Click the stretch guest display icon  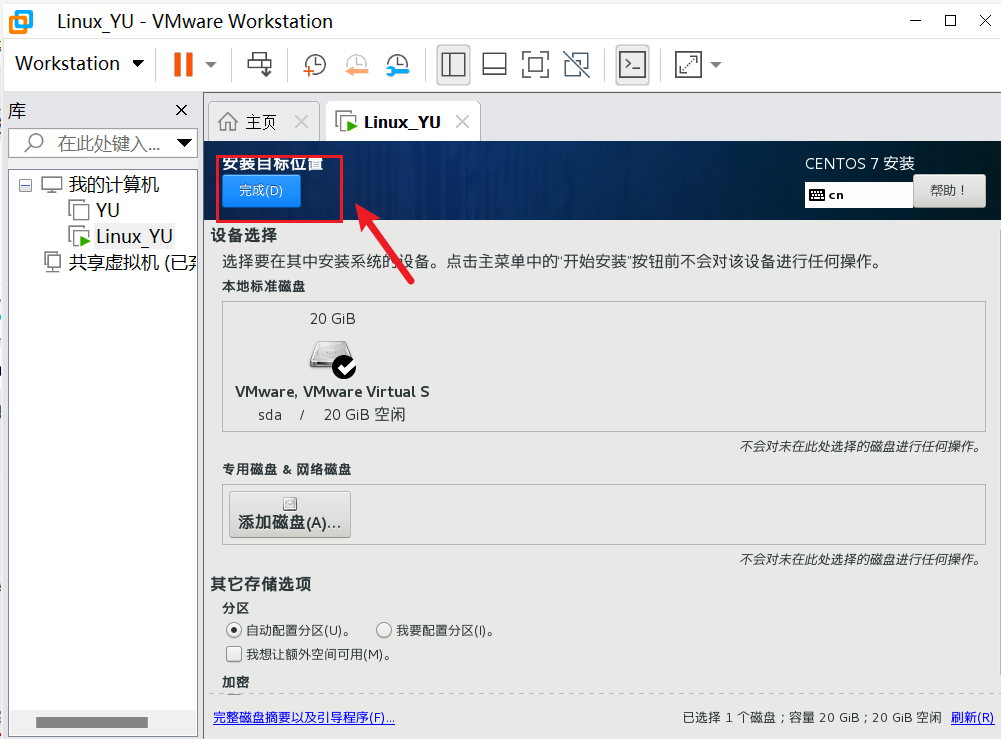(x=688, y=64)
